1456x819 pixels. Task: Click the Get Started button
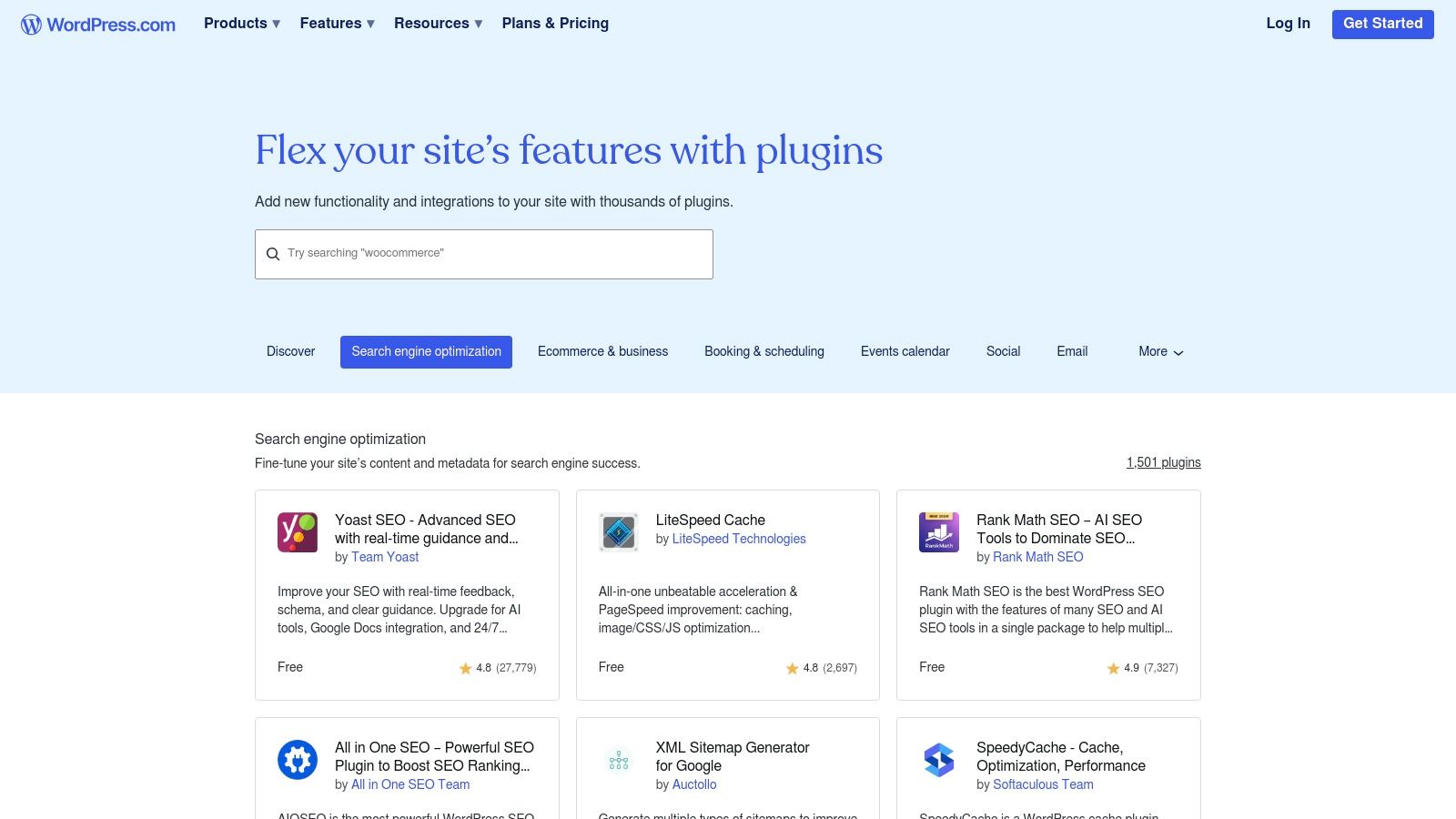[1382, 25]
